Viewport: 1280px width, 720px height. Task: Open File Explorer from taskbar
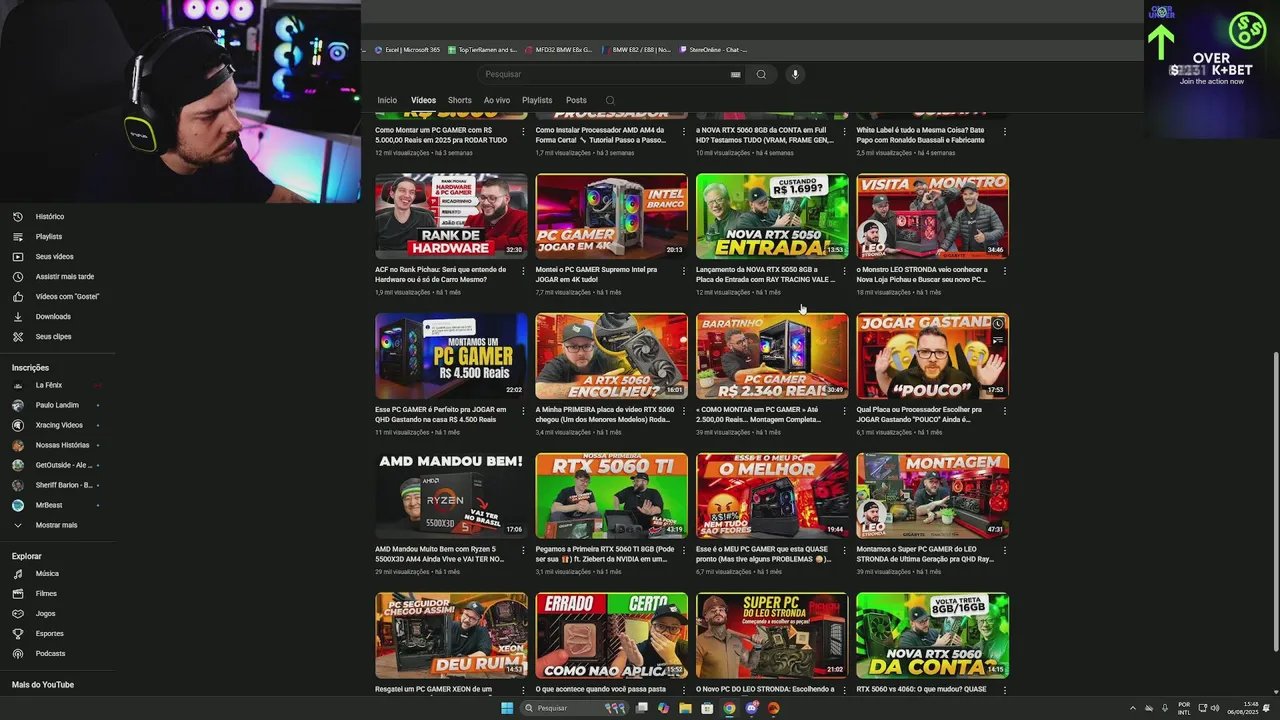click(685, 708)
